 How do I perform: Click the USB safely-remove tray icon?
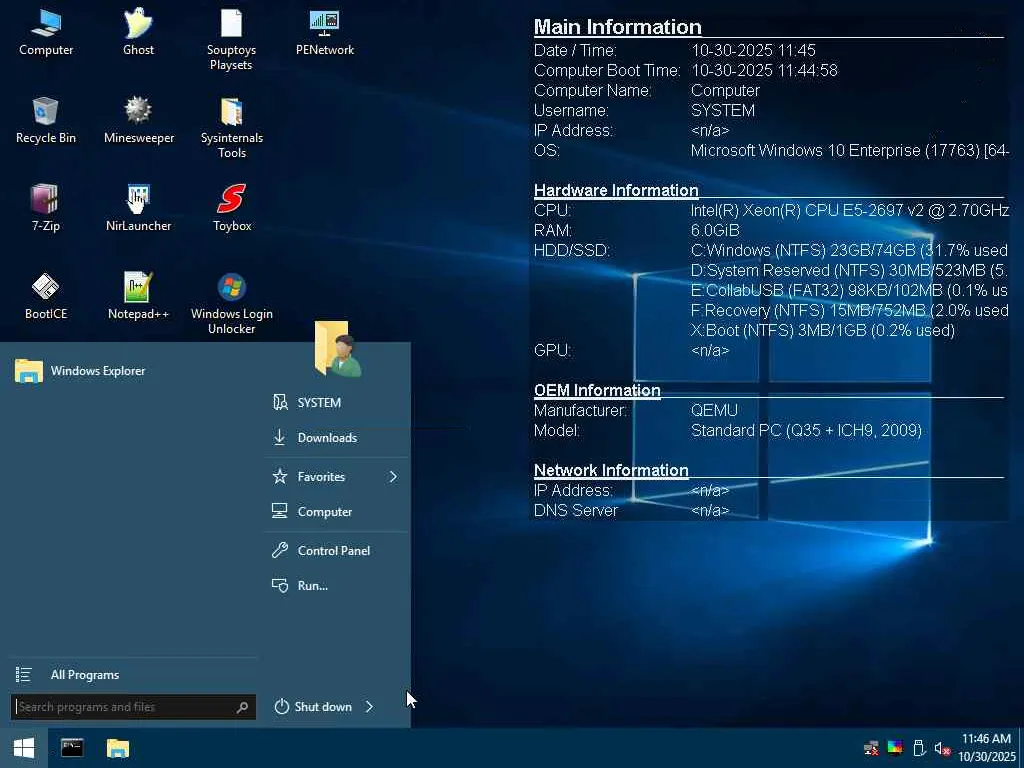tap(919, 748)
